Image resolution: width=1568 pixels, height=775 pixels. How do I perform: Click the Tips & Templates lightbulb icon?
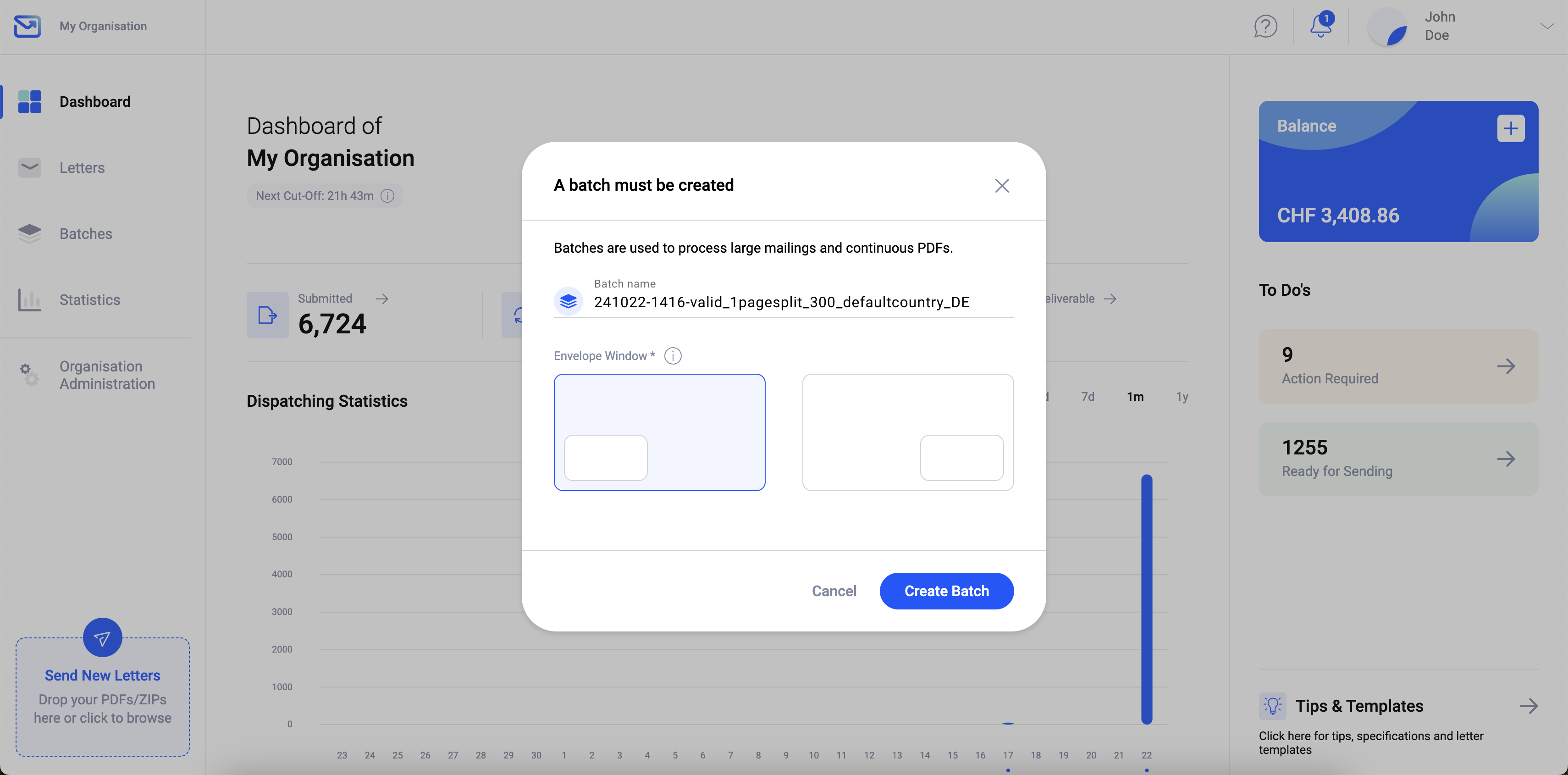(1272, 706)
